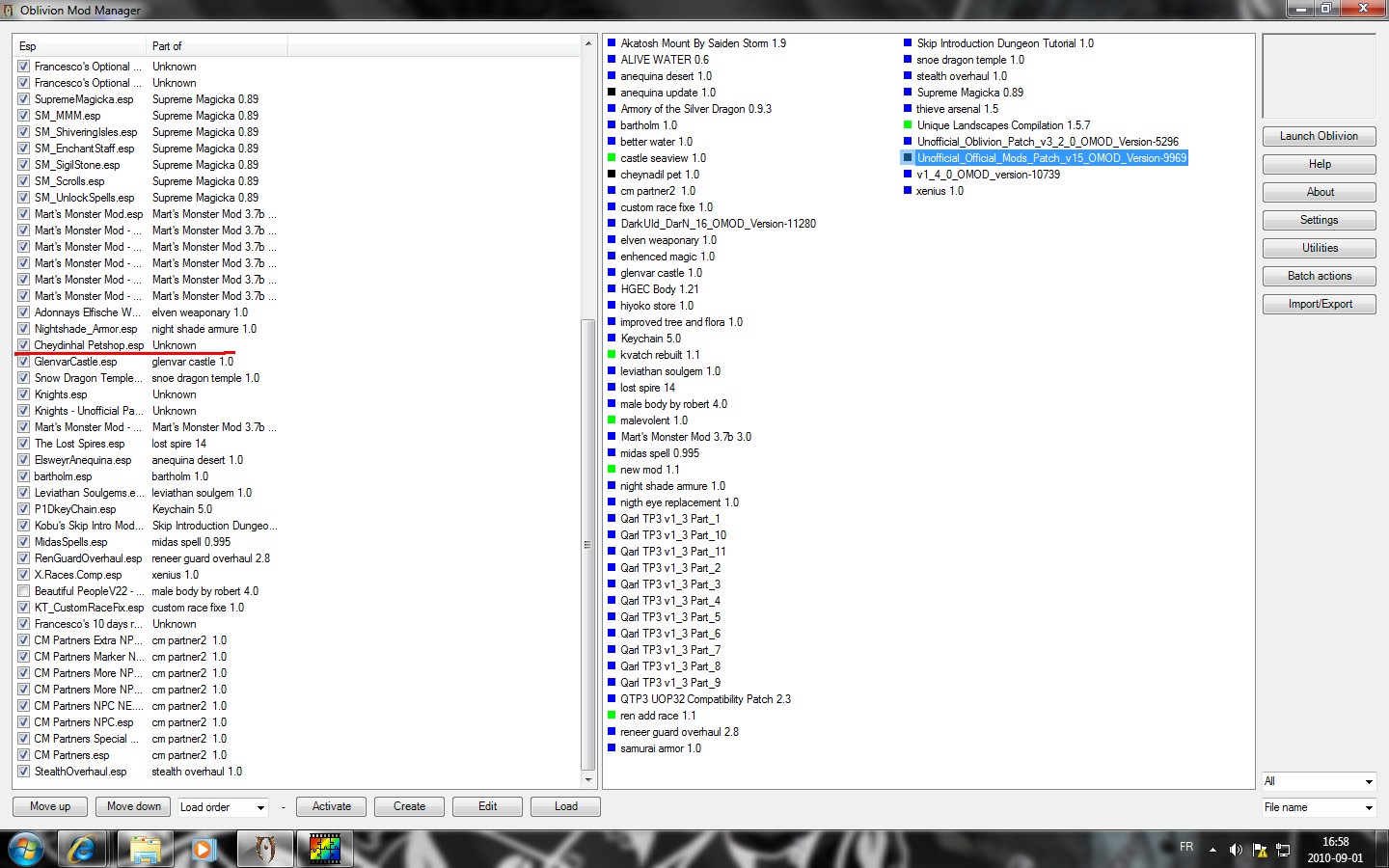Click the Create button

click(x=409, y=807)
